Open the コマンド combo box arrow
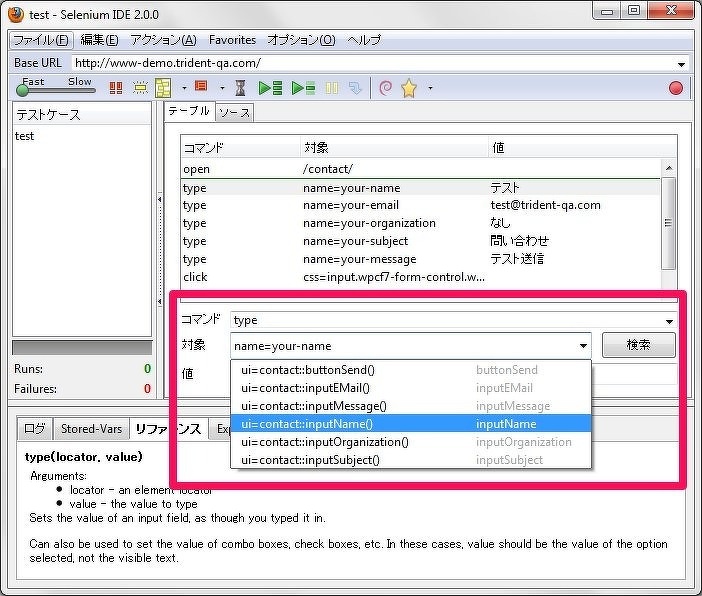Image resolution: width=702 pixels, height=596 pixels. click(x=669, y=321)
